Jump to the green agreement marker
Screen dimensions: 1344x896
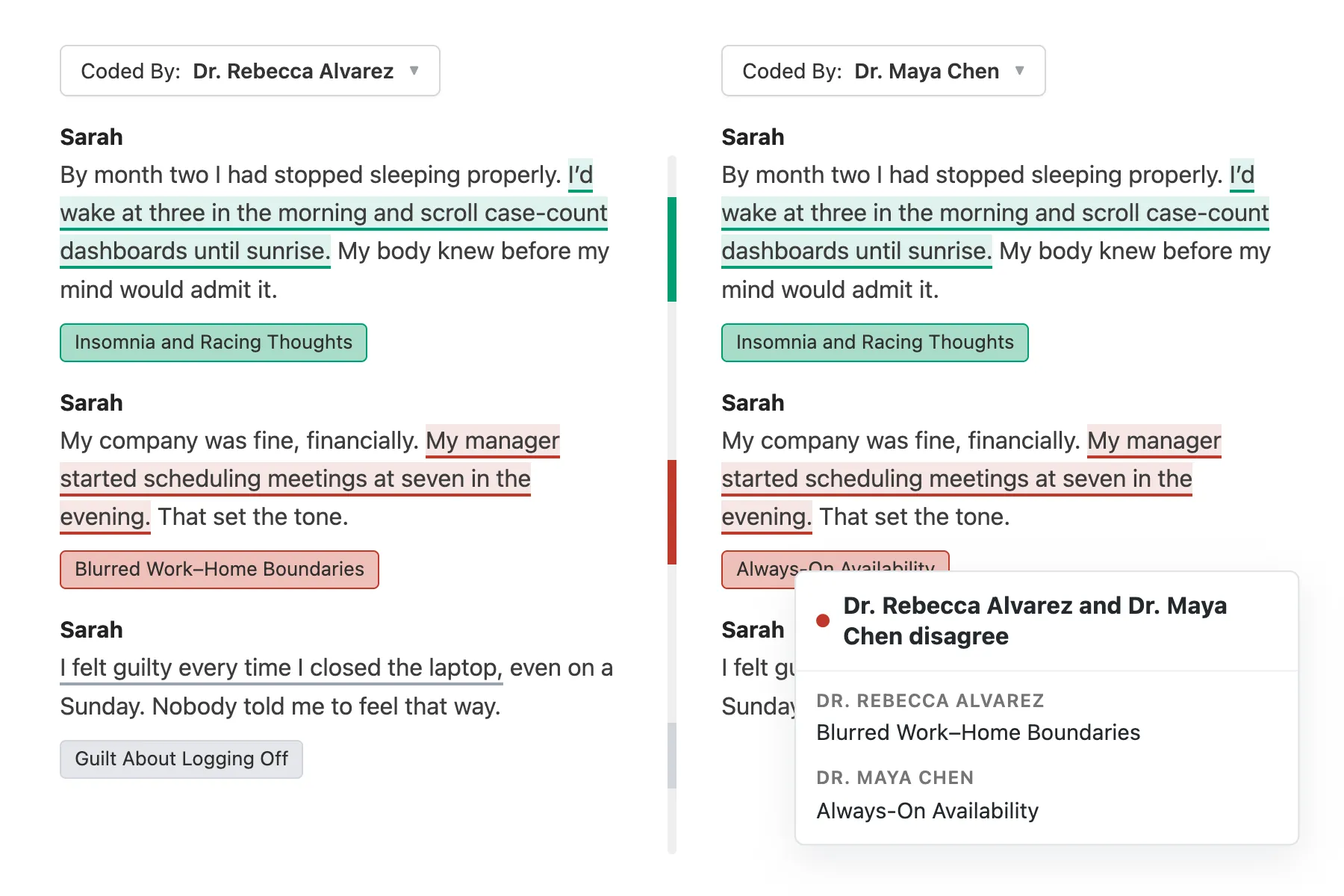coord(672,249)
